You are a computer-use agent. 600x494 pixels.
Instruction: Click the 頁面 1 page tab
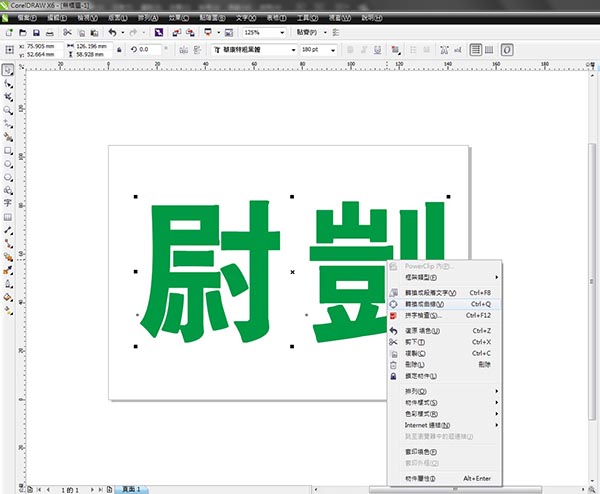click(131, 489)
